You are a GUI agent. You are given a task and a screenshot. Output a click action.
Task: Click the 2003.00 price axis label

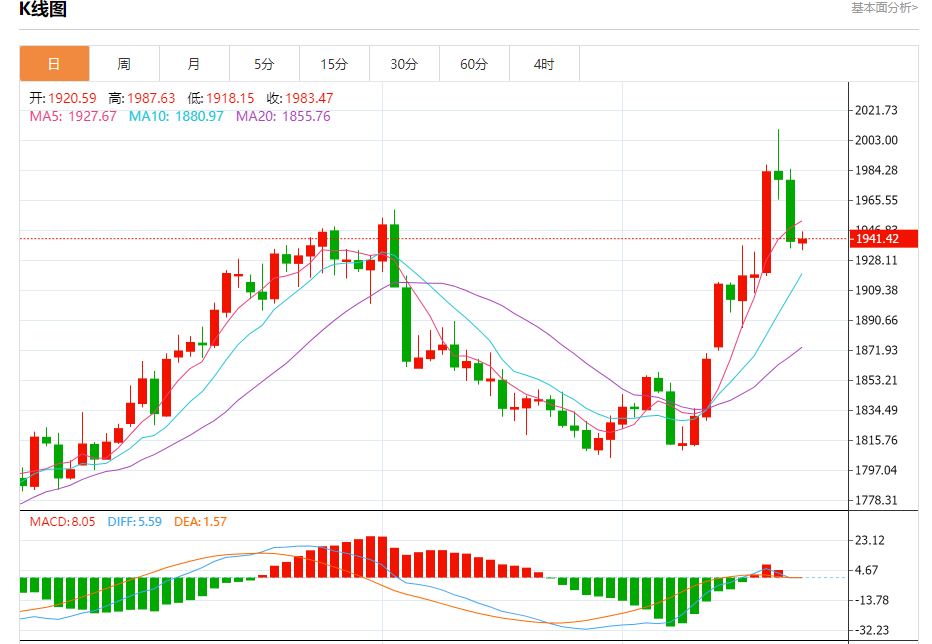[876, 140]
